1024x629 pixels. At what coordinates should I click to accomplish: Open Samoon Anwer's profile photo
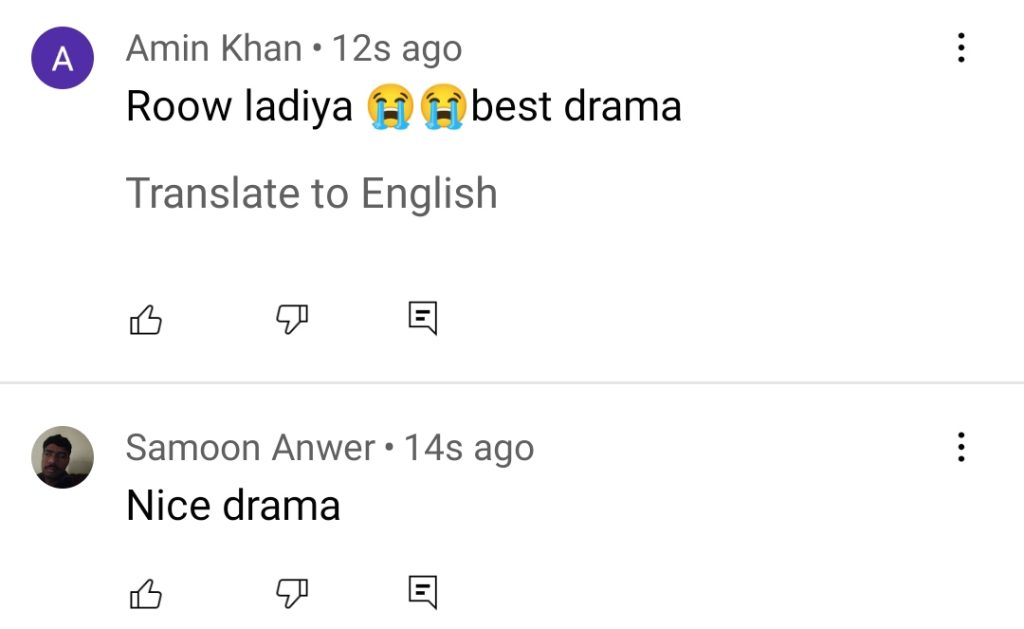tap(63, 457)
